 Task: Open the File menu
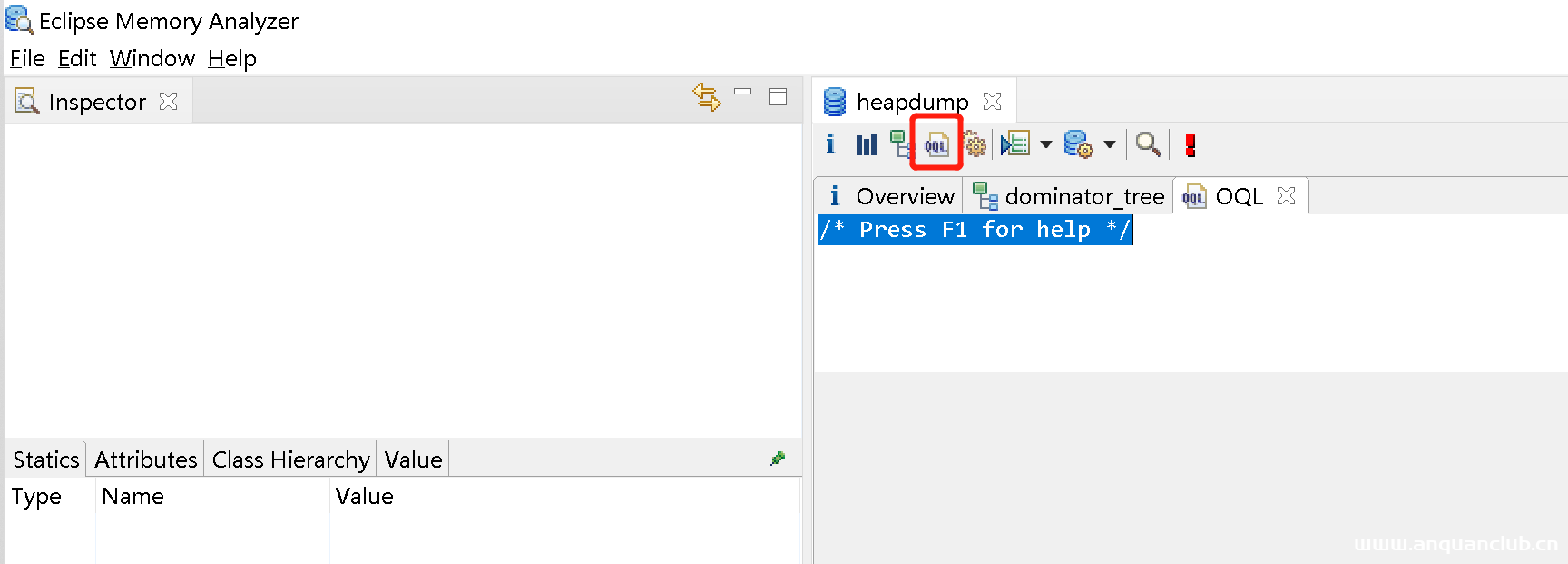point(27,59)
